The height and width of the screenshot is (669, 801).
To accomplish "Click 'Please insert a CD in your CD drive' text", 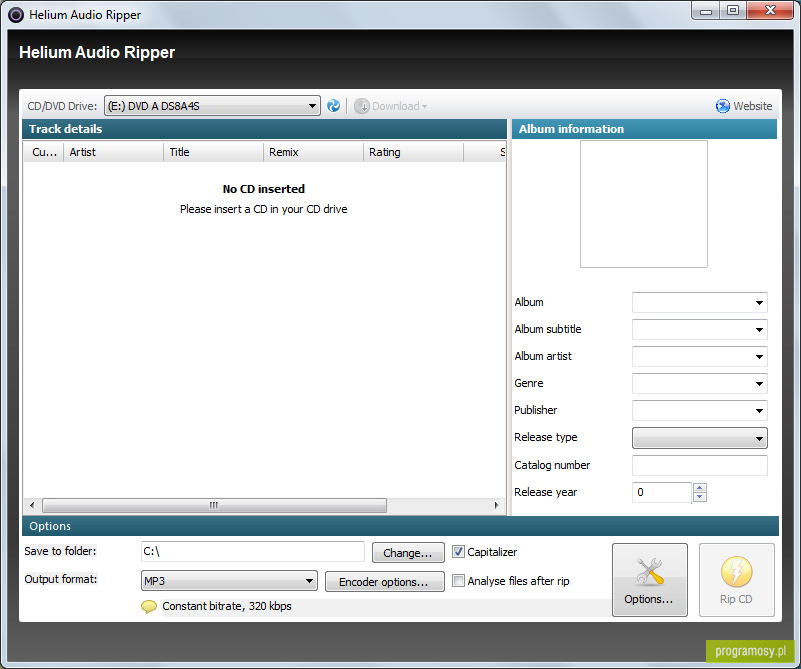I will pos(264,209).
